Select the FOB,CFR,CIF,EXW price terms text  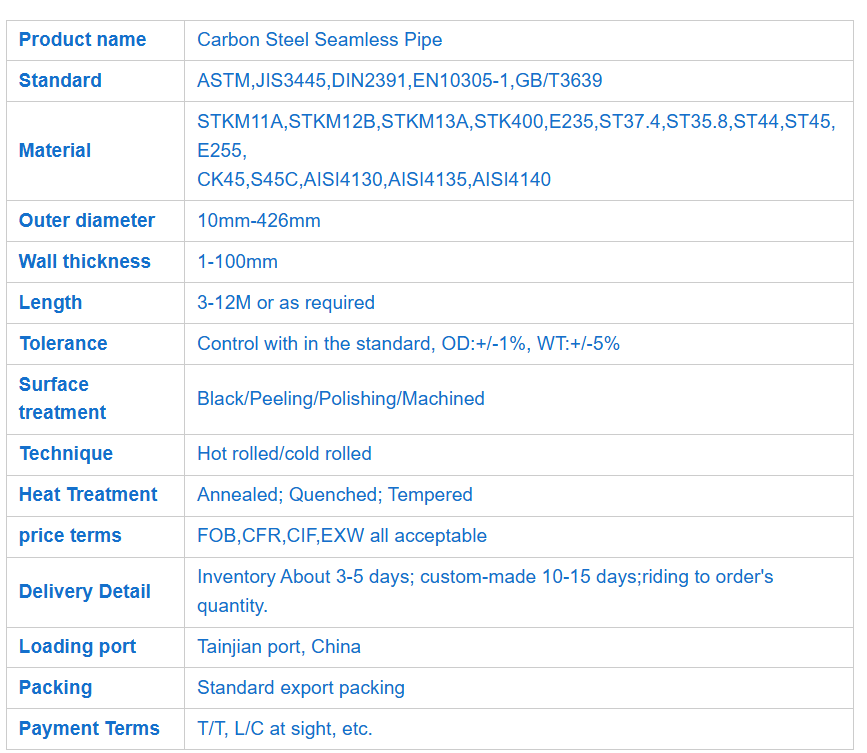click(341, 536)
